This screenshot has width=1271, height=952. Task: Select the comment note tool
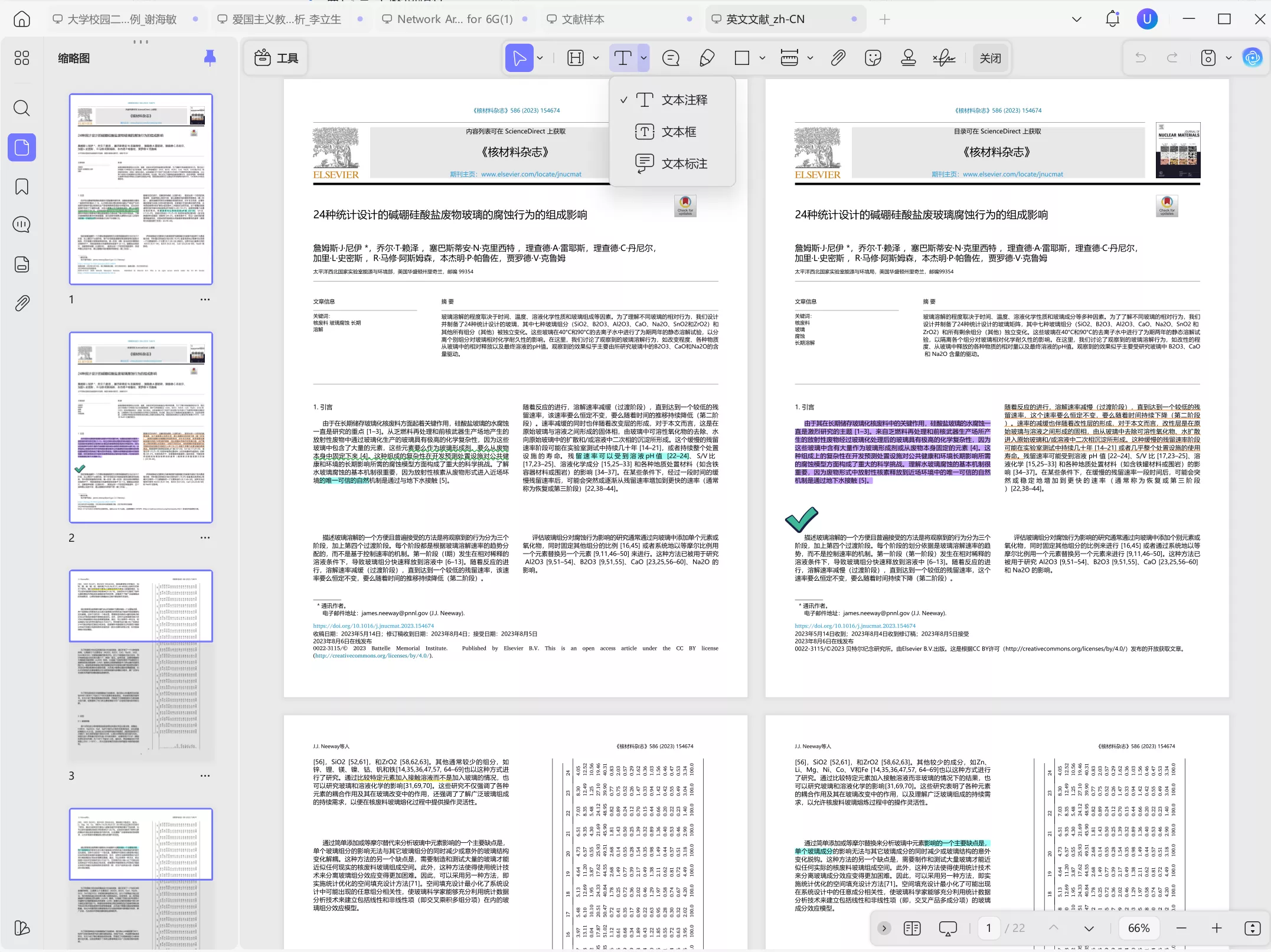pyautogui.click(x=671, y=58)
